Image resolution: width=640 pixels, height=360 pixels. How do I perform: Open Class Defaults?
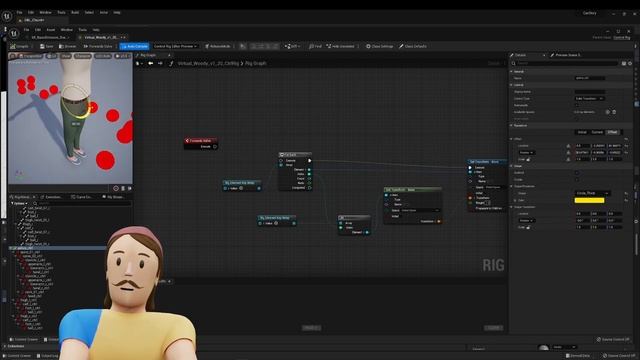tap(413, 47)
